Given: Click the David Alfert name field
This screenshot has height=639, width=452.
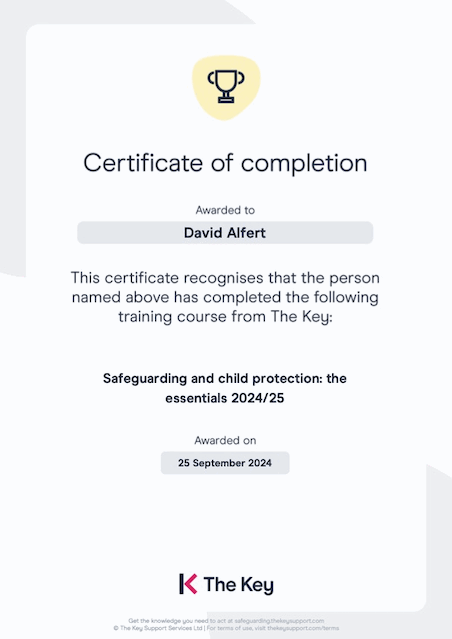Looking at the screenshot, I should 225,233.
